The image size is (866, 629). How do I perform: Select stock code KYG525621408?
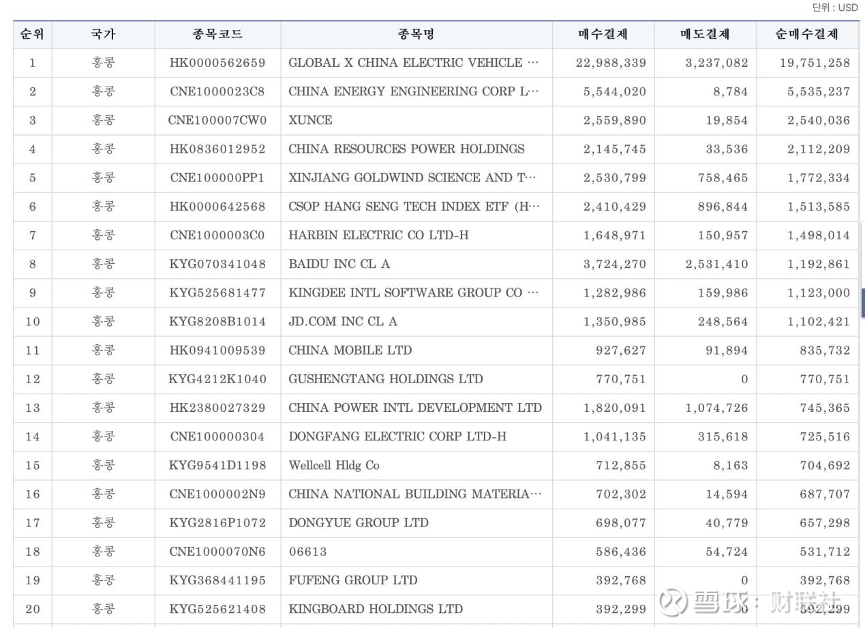pos(218,609)
